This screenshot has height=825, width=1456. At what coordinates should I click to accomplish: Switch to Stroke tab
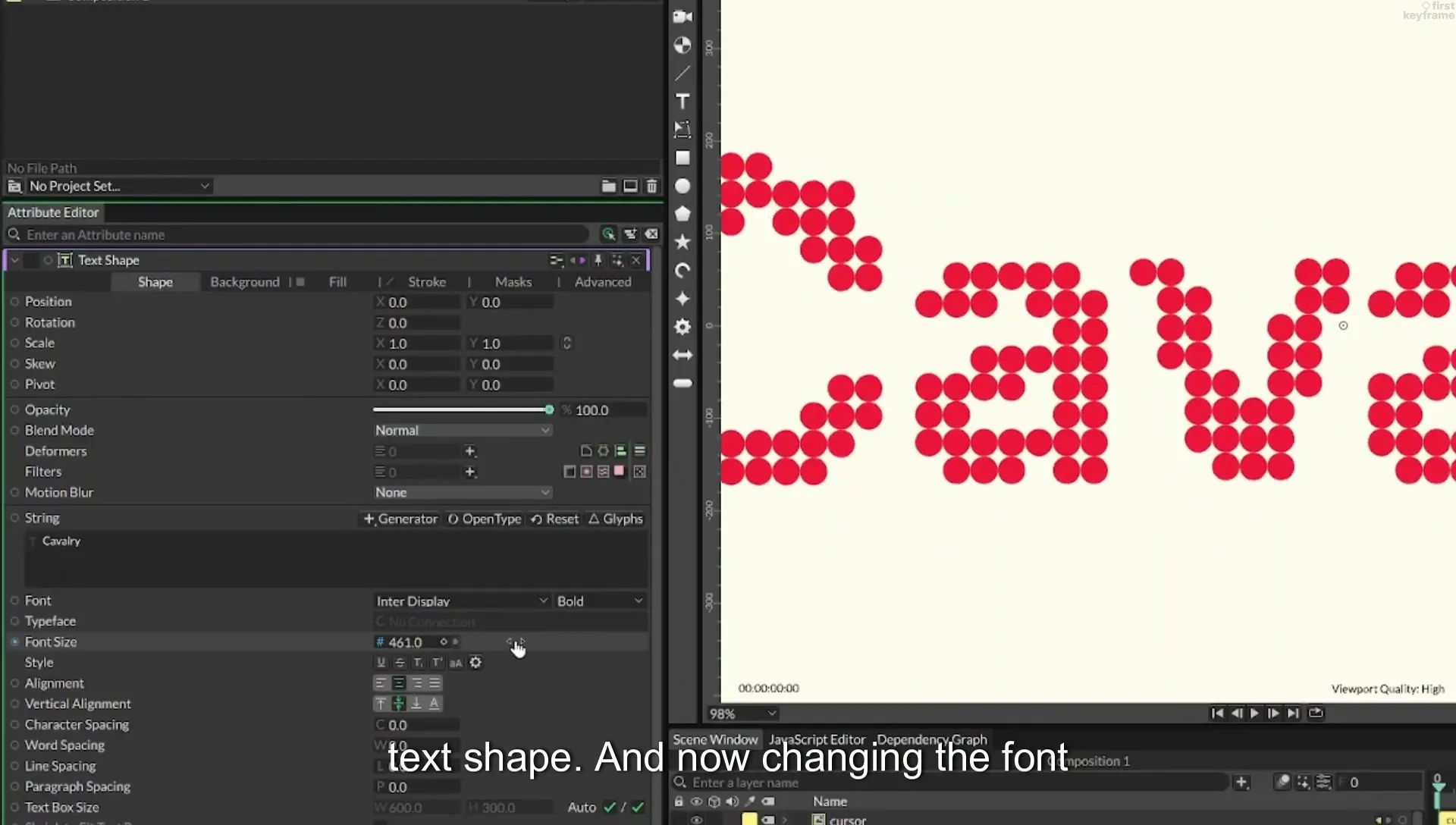(x=427, y=282)
